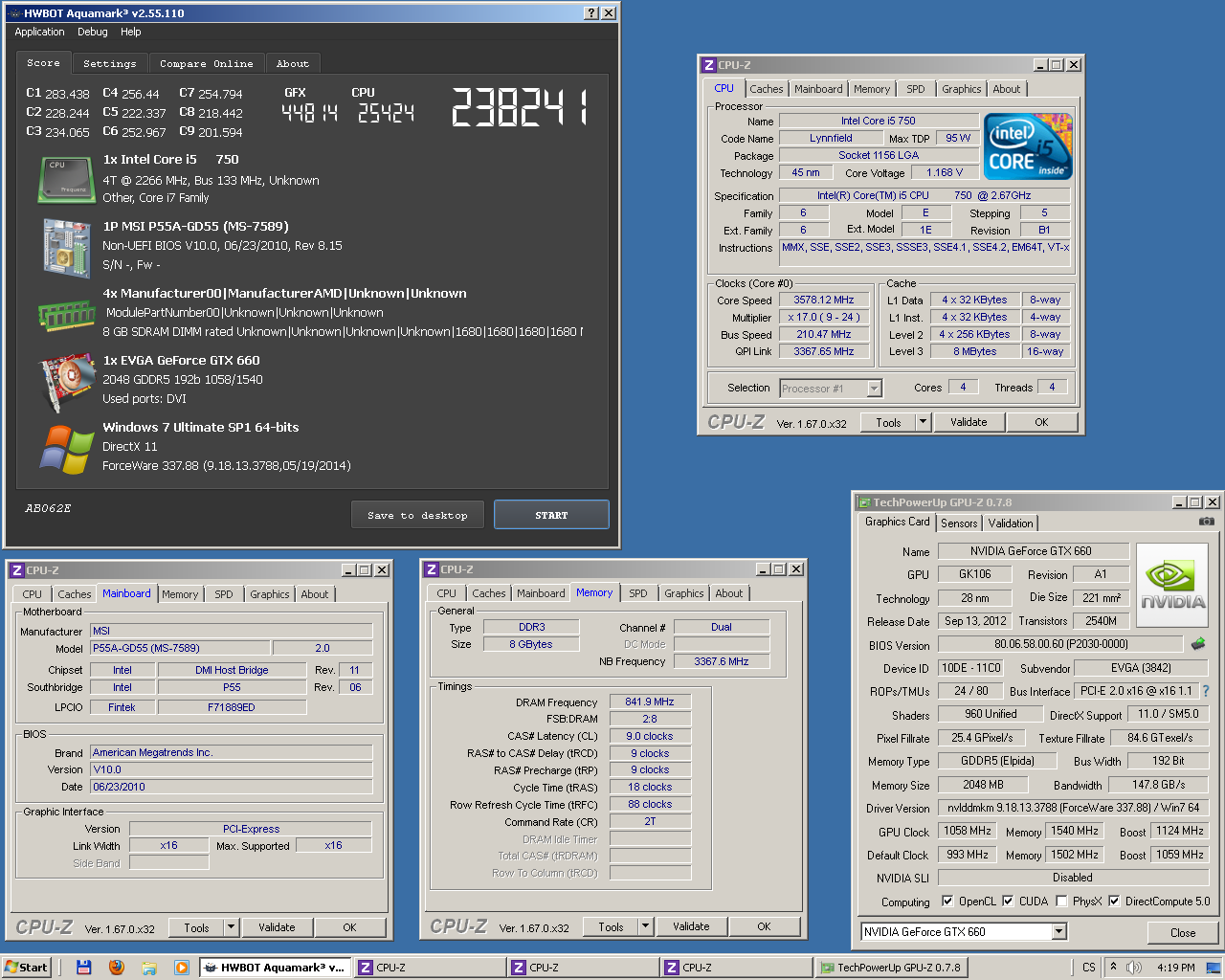Switch to the Settings tab in HWBOT Aquamark

110,64
